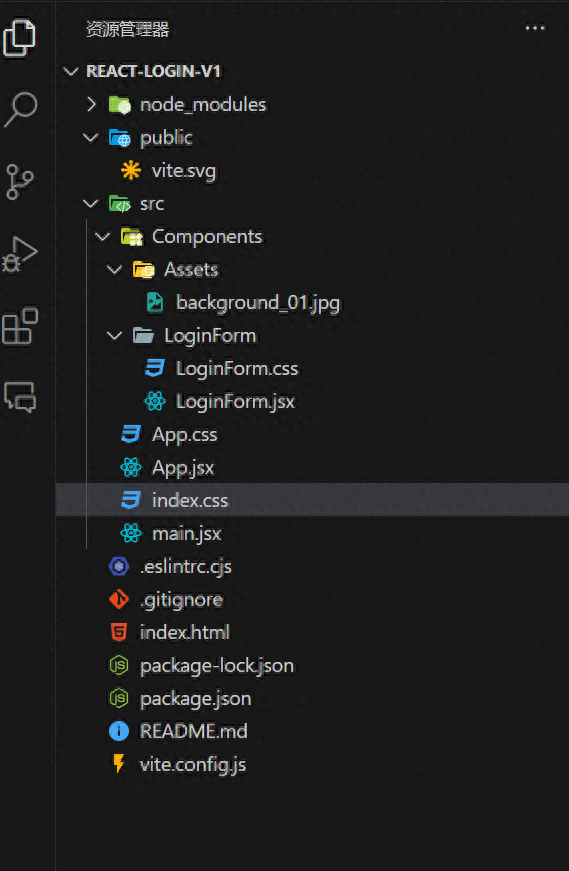Collapse the Assets folder
Screen dimensions: 569x871
coord(115,269)
